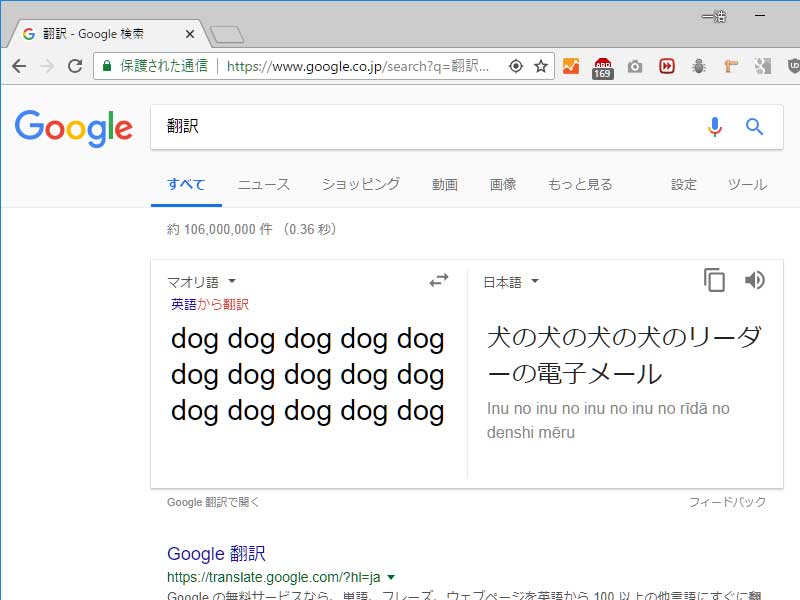Click the romanization text Inu no inu no
The height and width of the screenshot is (600, 800).
pyautogui.click(x=608, y=420)
